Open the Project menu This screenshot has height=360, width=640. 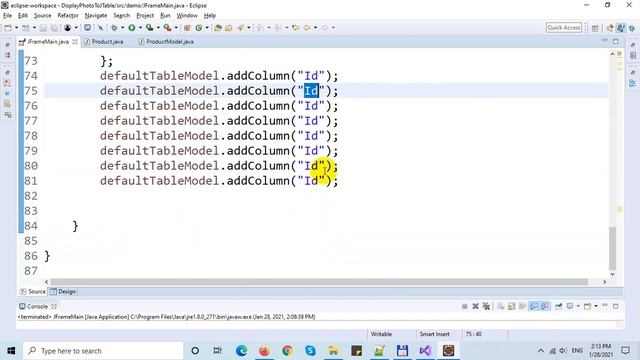click(145, 16)
